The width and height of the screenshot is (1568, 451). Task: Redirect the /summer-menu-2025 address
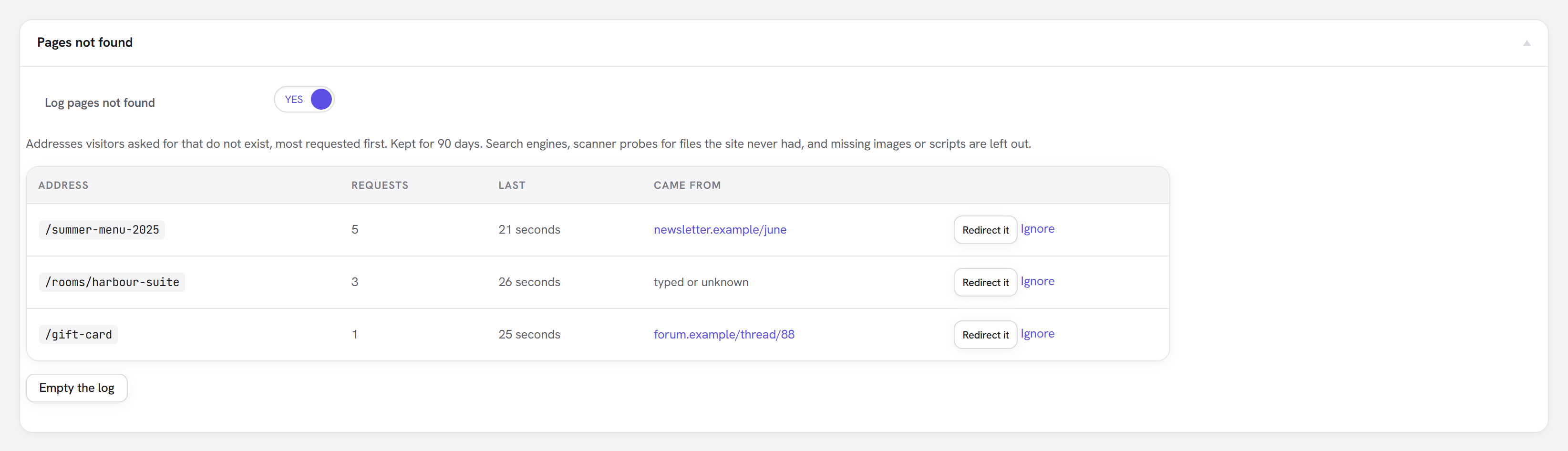(985, 230)
